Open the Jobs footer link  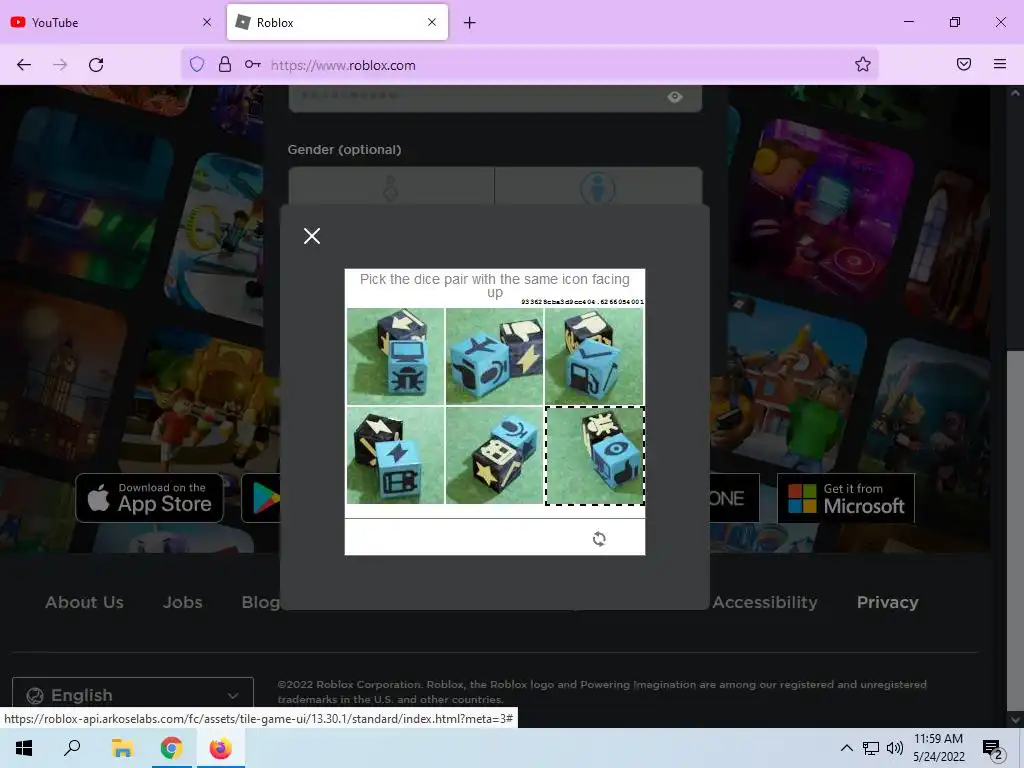pos(182,602)
